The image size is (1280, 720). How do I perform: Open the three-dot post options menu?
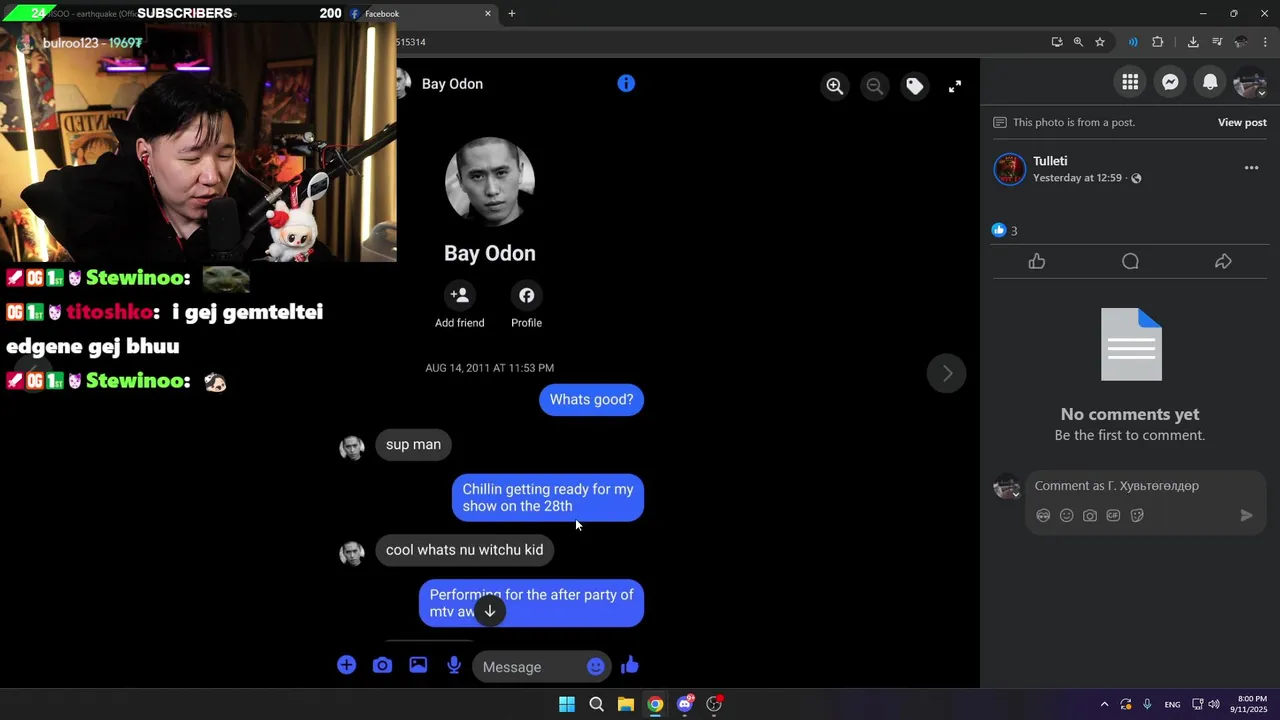point(1251,168)
